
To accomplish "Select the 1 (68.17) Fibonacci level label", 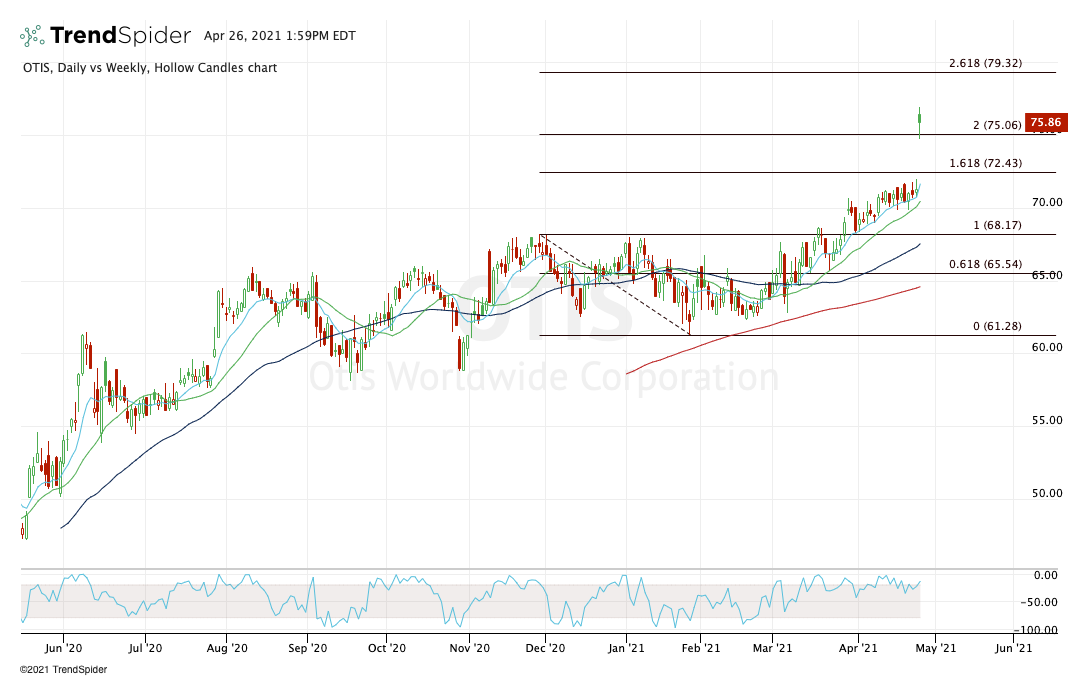I will tap(997, 225).
